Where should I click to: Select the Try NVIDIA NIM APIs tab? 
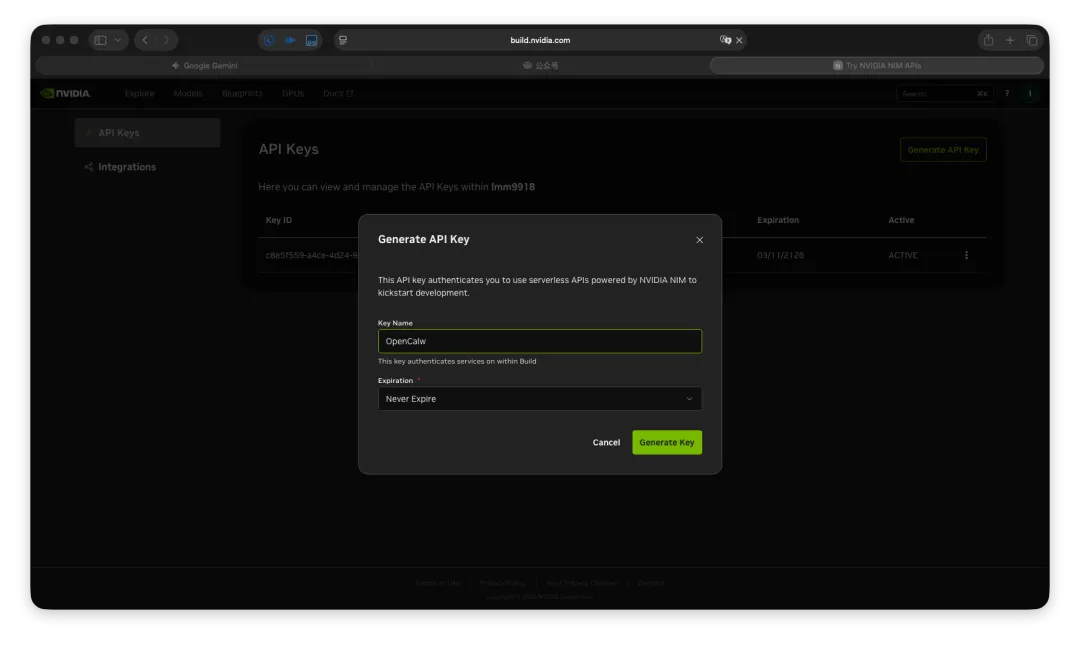[877, 65]
